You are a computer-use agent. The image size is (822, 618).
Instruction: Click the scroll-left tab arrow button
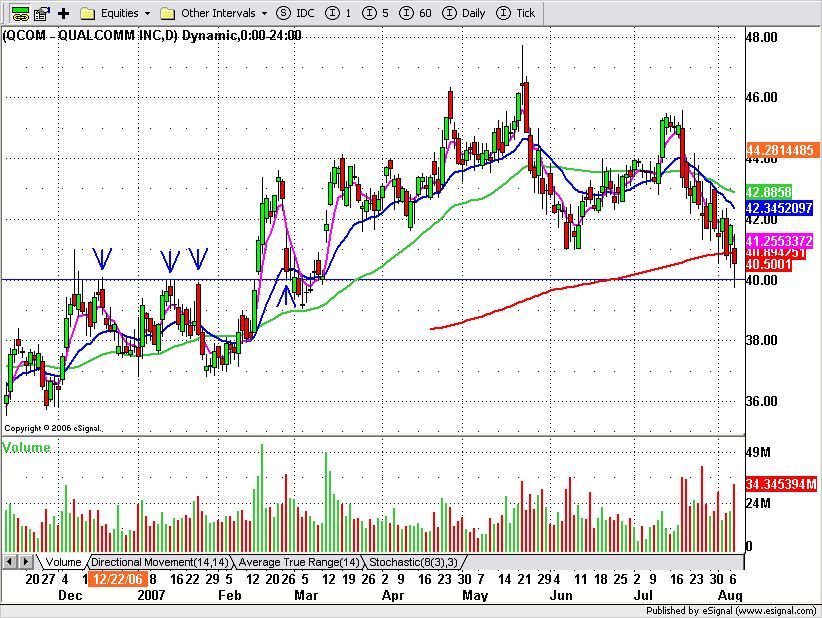click(x=9, y=562)
